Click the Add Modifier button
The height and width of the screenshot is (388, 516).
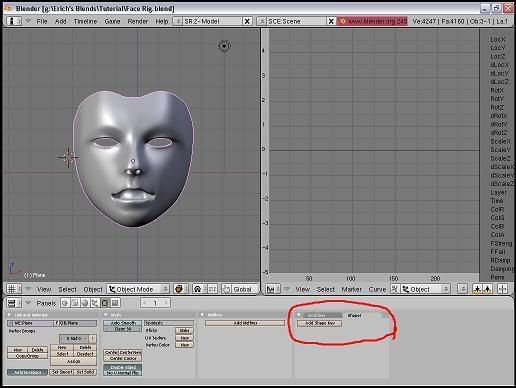point(245,323)
